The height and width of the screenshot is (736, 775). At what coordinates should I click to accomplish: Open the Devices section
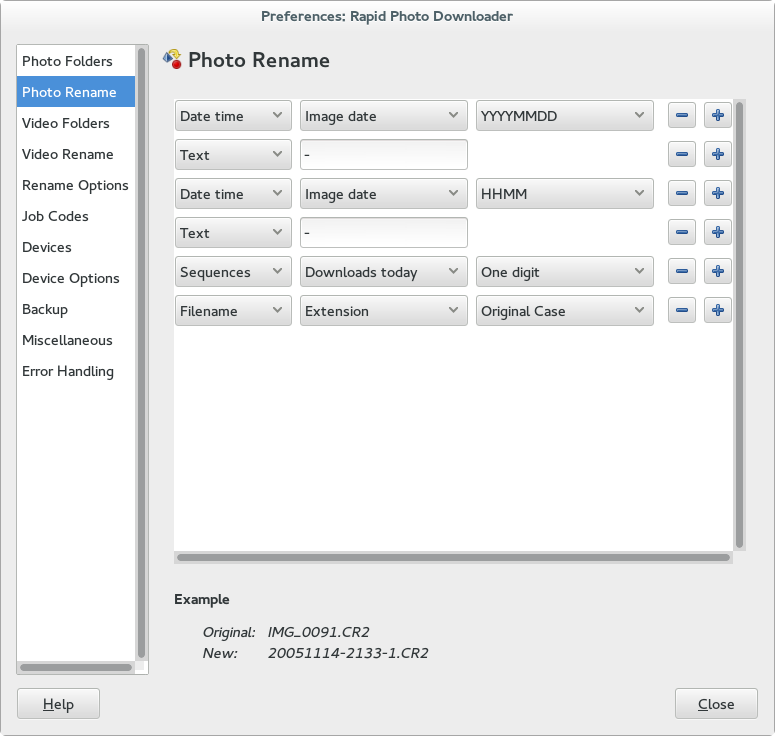[x=76, y=247]
